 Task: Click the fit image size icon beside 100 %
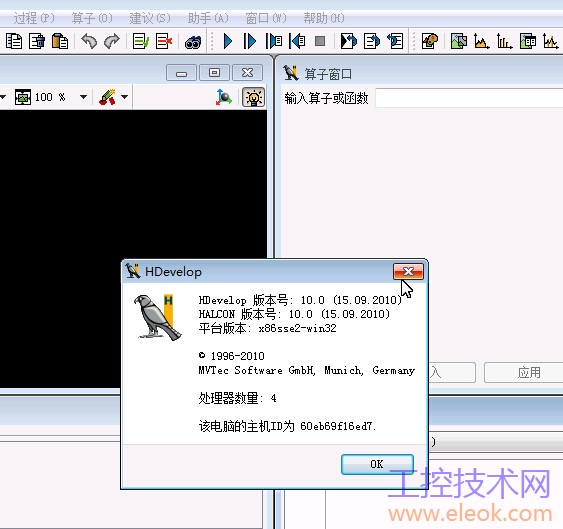(x=23, y=97)
